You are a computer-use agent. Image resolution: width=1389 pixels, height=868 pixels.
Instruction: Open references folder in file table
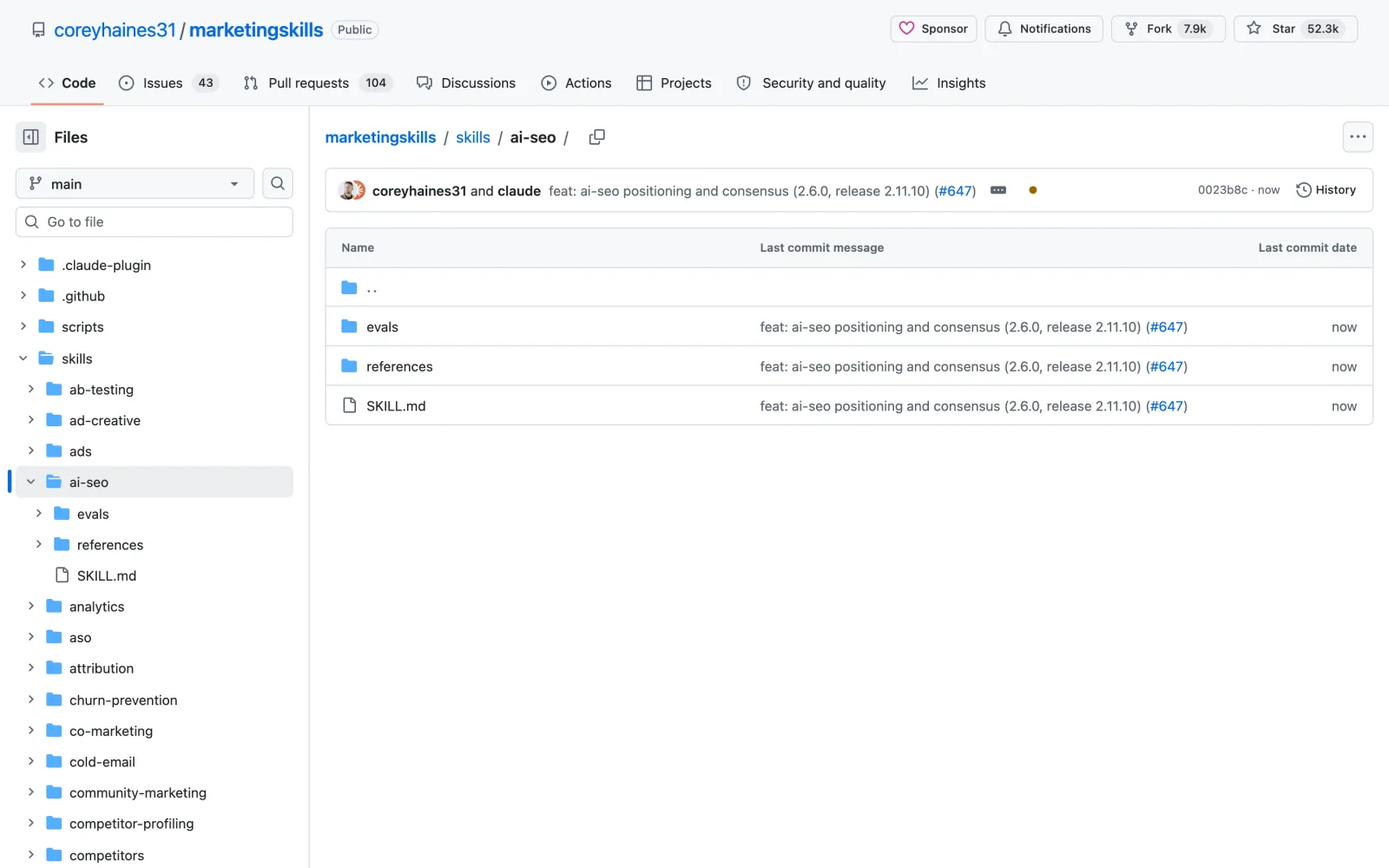[399, 366]
